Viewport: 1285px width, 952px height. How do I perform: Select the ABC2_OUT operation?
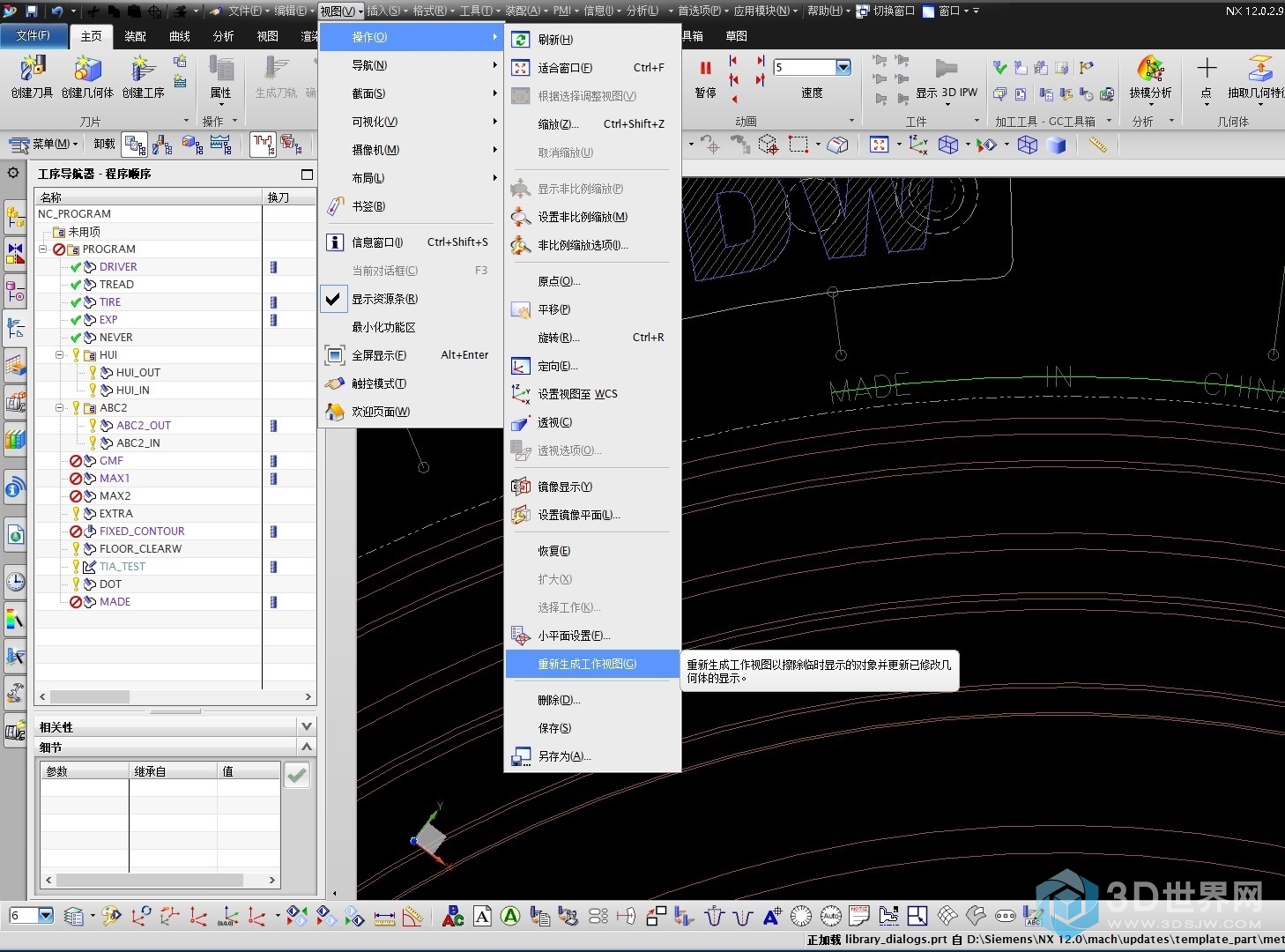click(x=144, y=426)
